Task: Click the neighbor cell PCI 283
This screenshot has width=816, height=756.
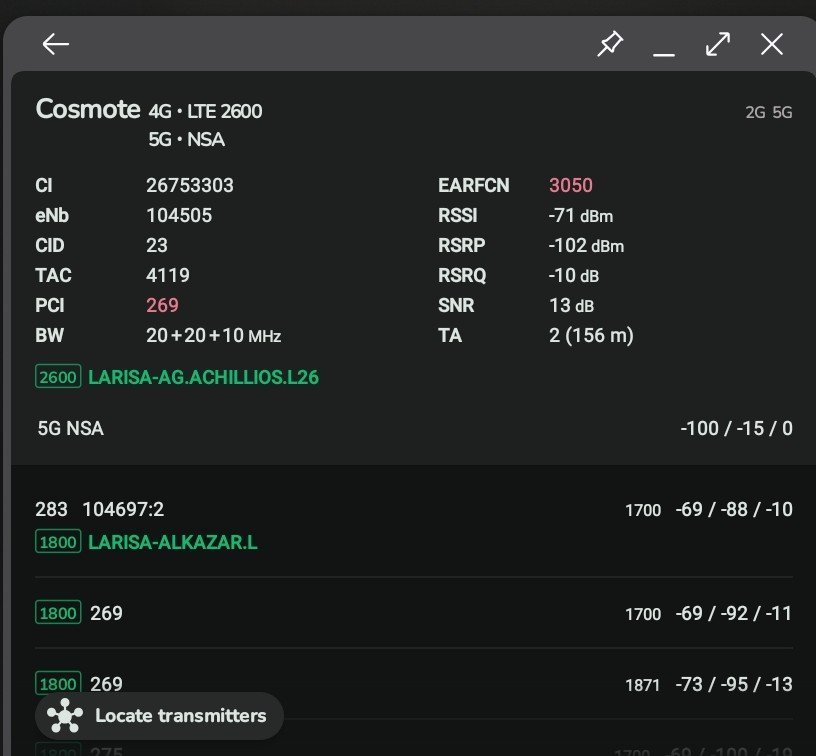Action: tap(52, 509)
